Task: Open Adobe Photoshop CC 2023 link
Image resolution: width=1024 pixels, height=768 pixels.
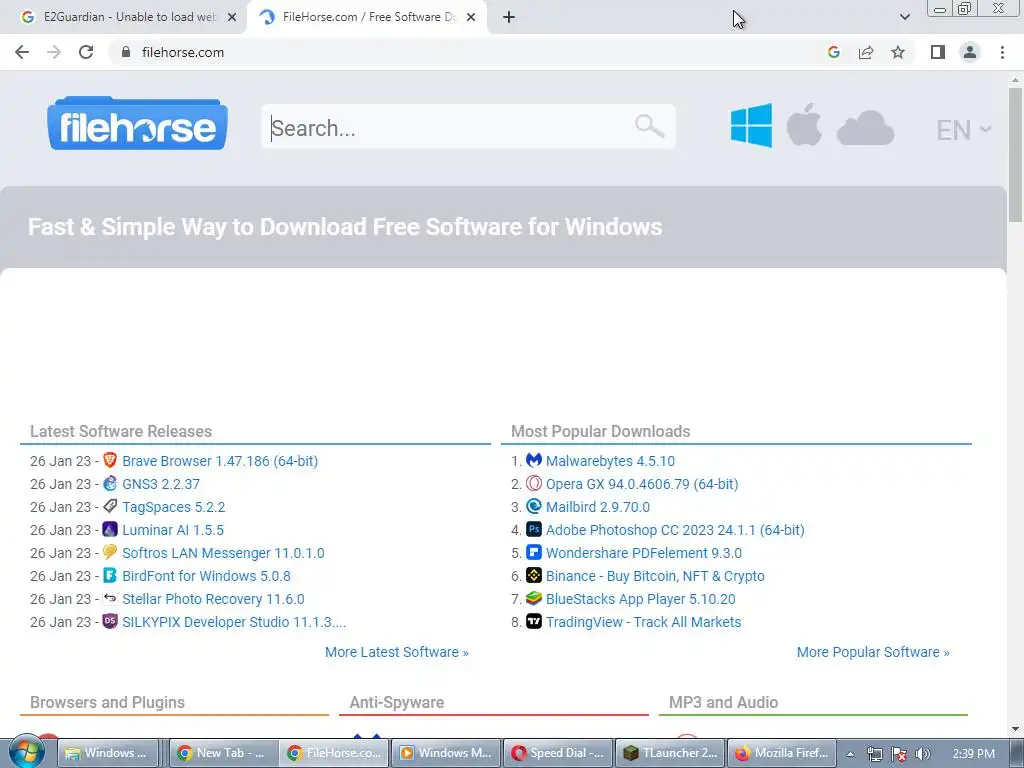Action: pos(675,530)
